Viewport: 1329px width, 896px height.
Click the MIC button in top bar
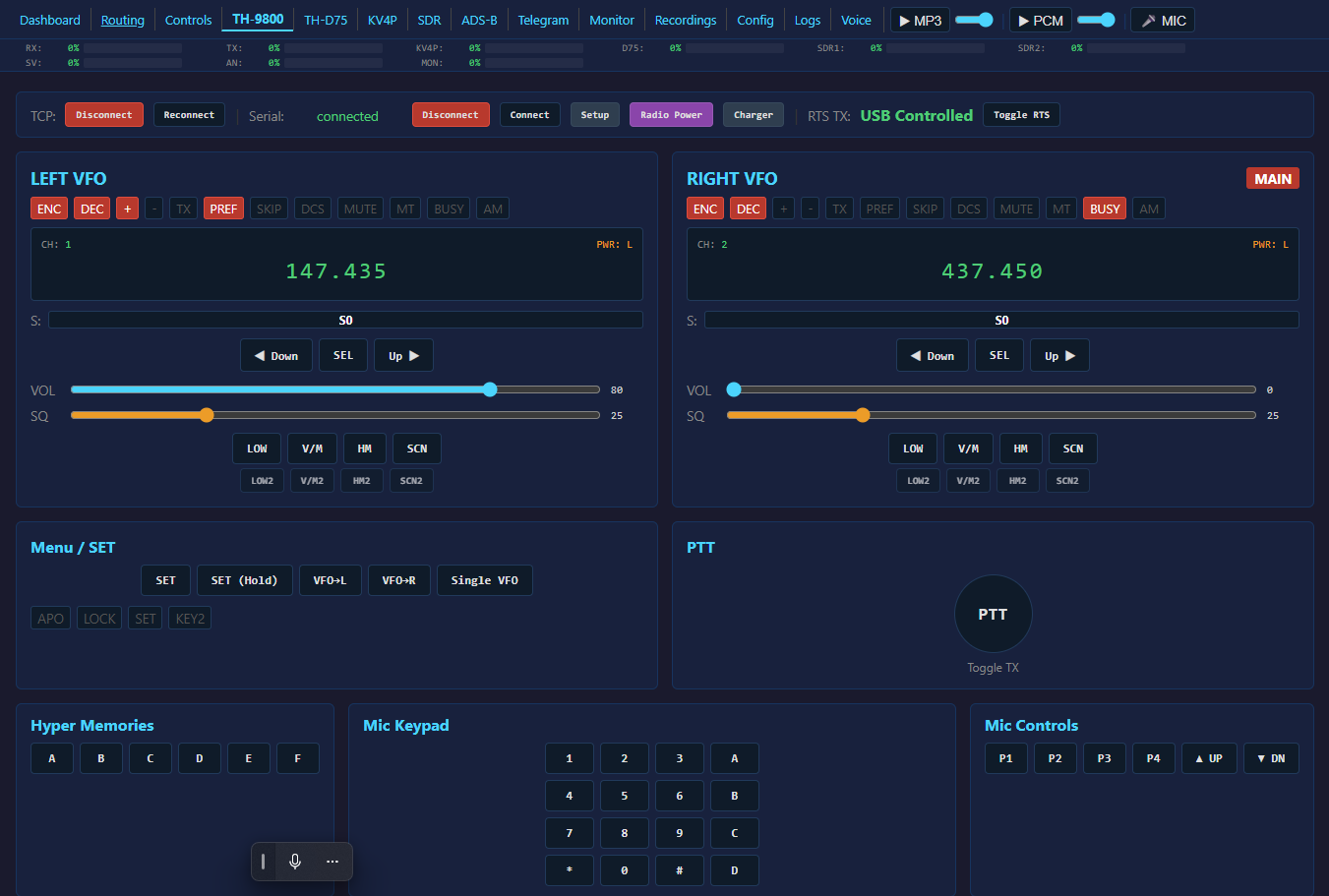pos(1163,21)
